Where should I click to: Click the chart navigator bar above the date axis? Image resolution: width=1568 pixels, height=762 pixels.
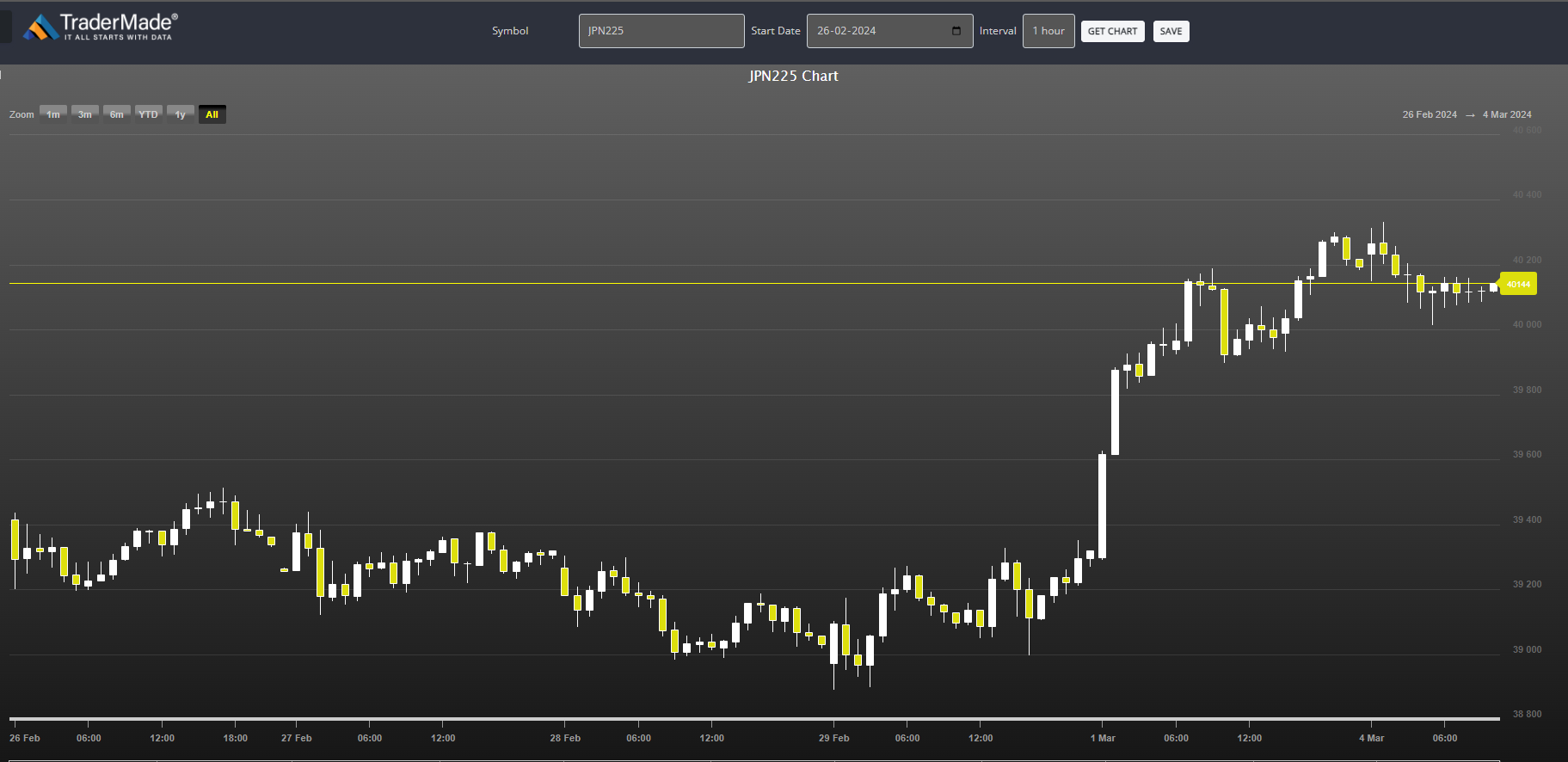(x=754, y=718)
